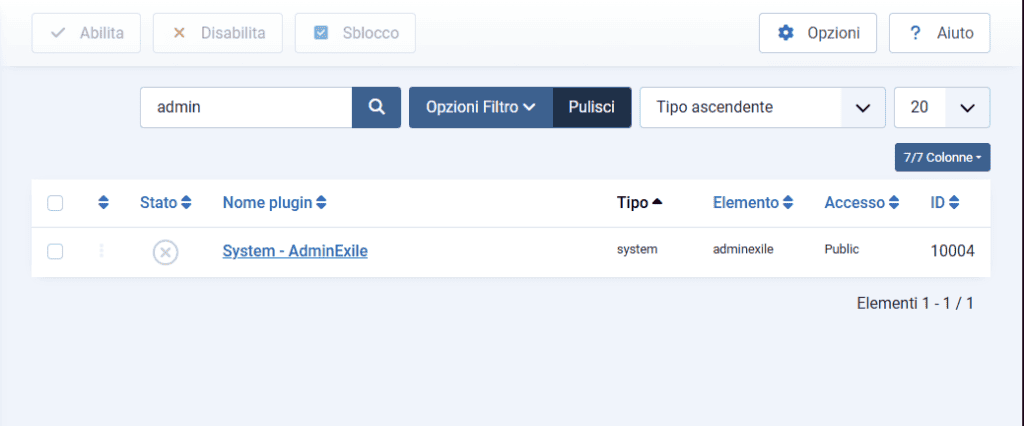Click the Sblocco check-in button
This screenshot has height=426, width=1024.
click(x=355, y=33)
